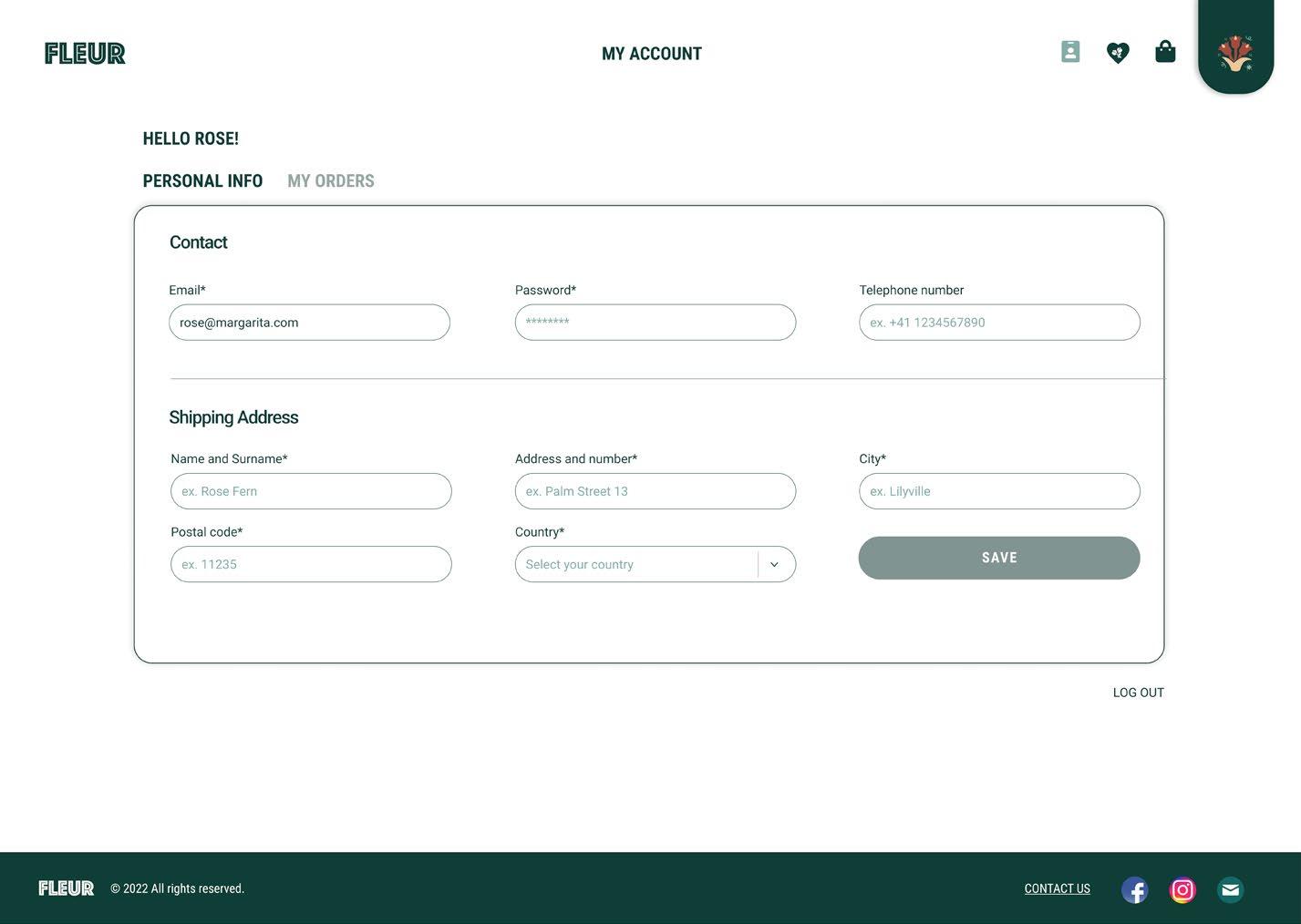This screenshot has width=1301, height=924.
Task: Click the City* field label
Action: pos(872,458)
